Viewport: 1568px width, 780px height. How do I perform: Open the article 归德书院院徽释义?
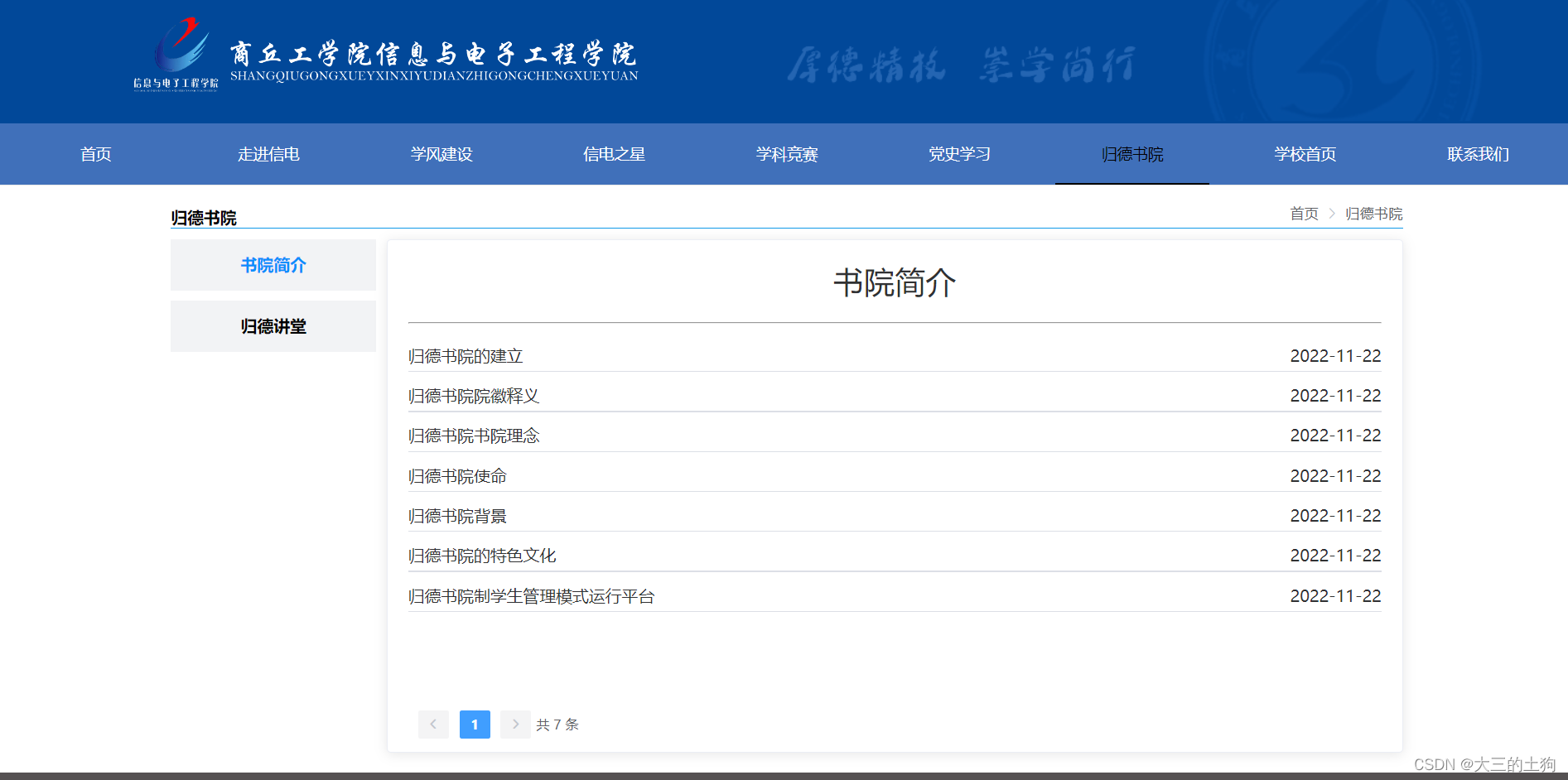click(x=474, y=395)
